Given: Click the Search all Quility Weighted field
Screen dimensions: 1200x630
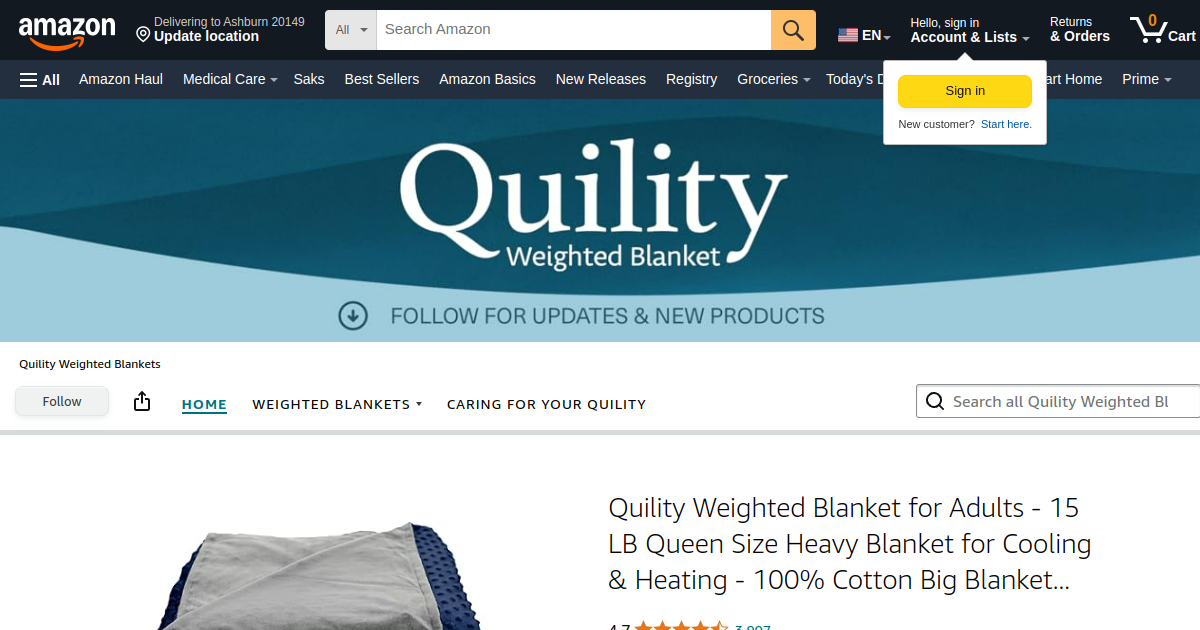Looking at the screenshot, I should click(1058, 401).
